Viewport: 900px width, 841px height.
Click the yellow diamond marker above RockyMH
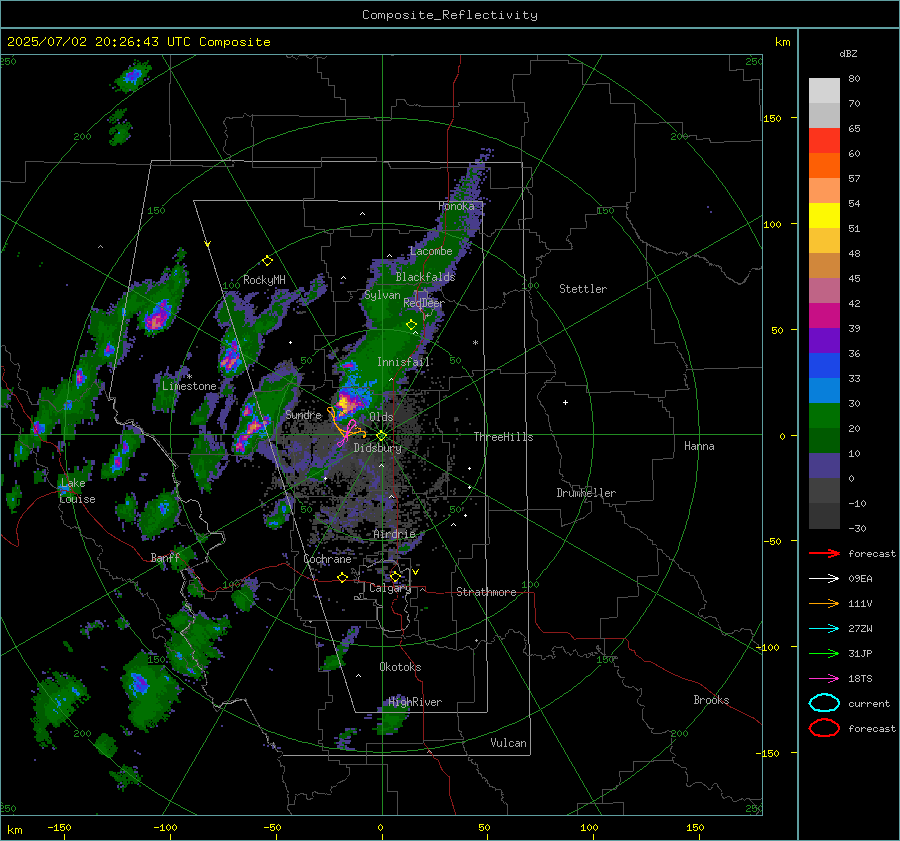(267, 261)
